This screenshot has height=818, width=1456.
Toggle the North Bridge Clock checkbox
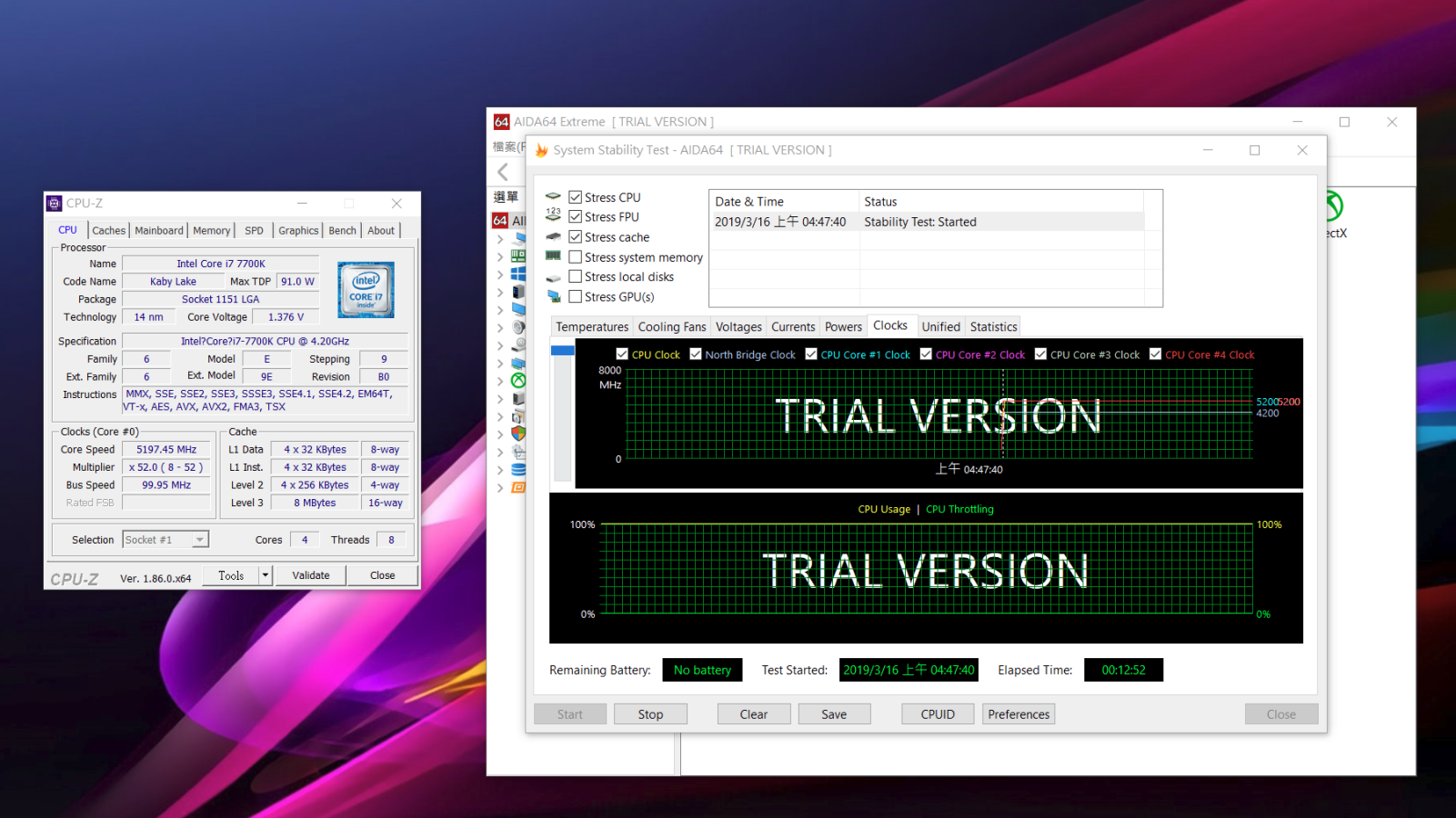pyautogui.click(x=696, y=354)
